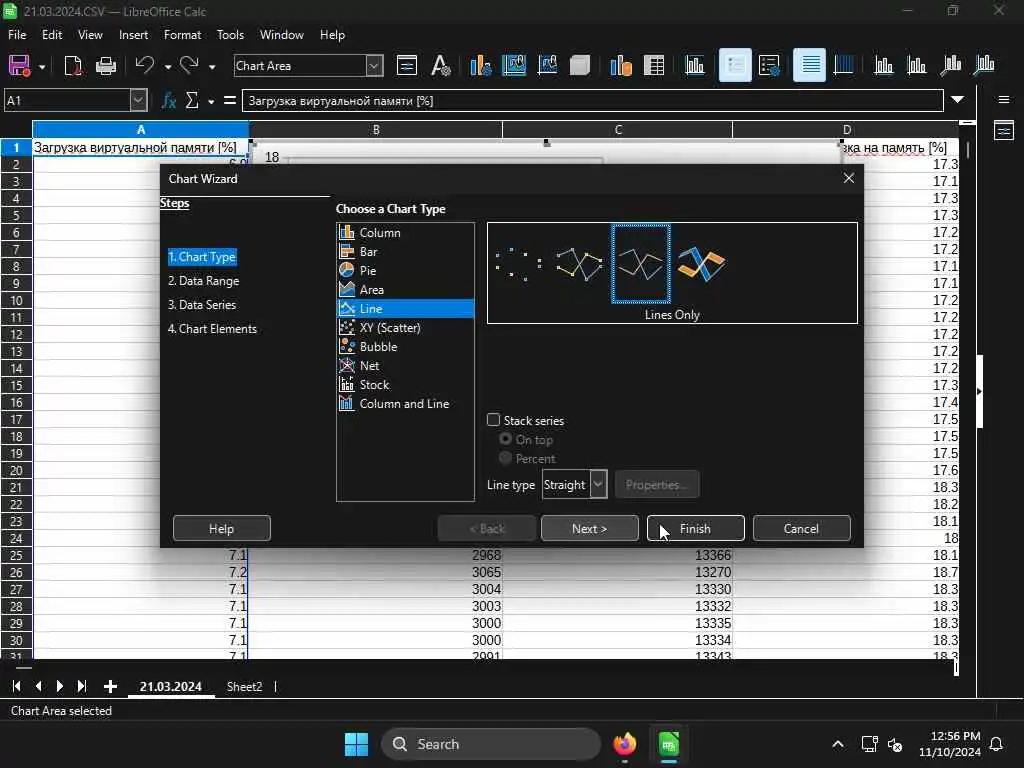Open the Format menu

[182, 35]
